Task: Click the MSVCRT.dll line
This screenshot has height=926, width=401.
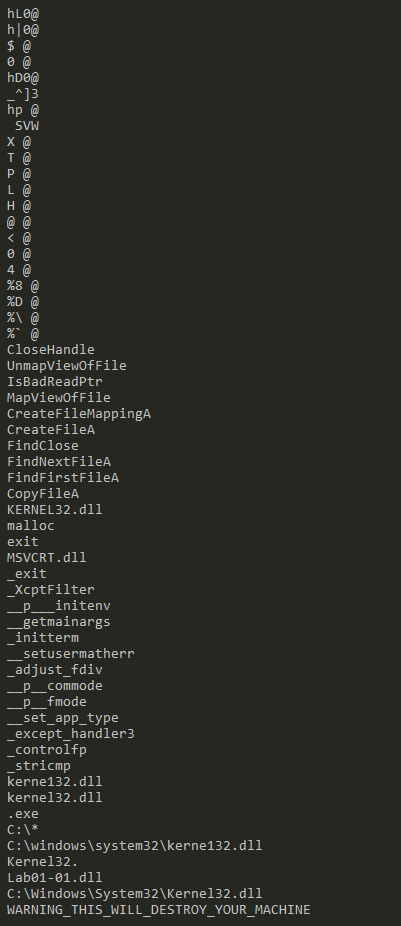Action: [x=47, y=557]
